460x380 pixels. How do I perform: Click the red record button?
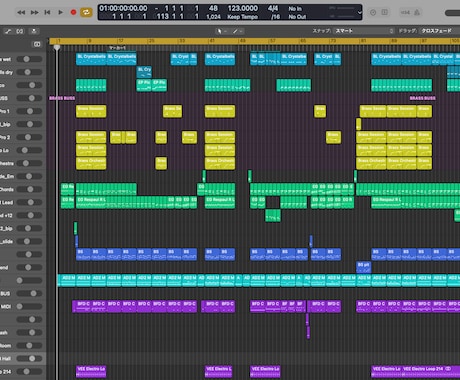tap(73, 12)
